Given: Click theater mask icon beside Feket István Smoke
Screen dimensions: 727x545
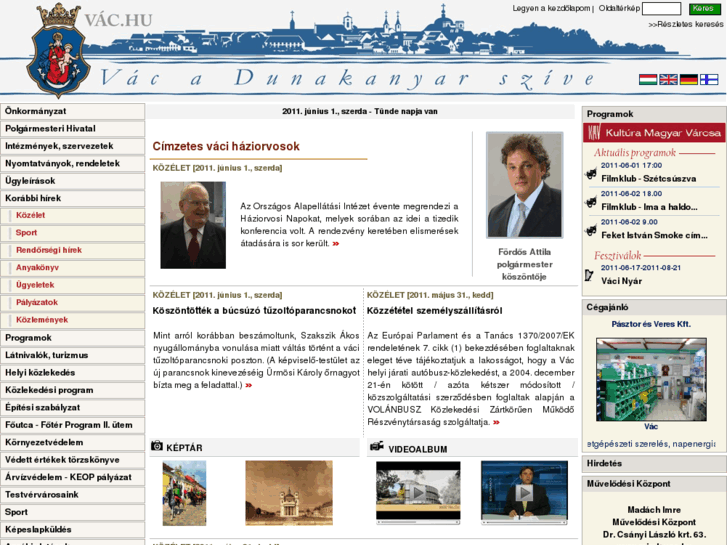Looking at the screenshot, I should pos(591,230).
